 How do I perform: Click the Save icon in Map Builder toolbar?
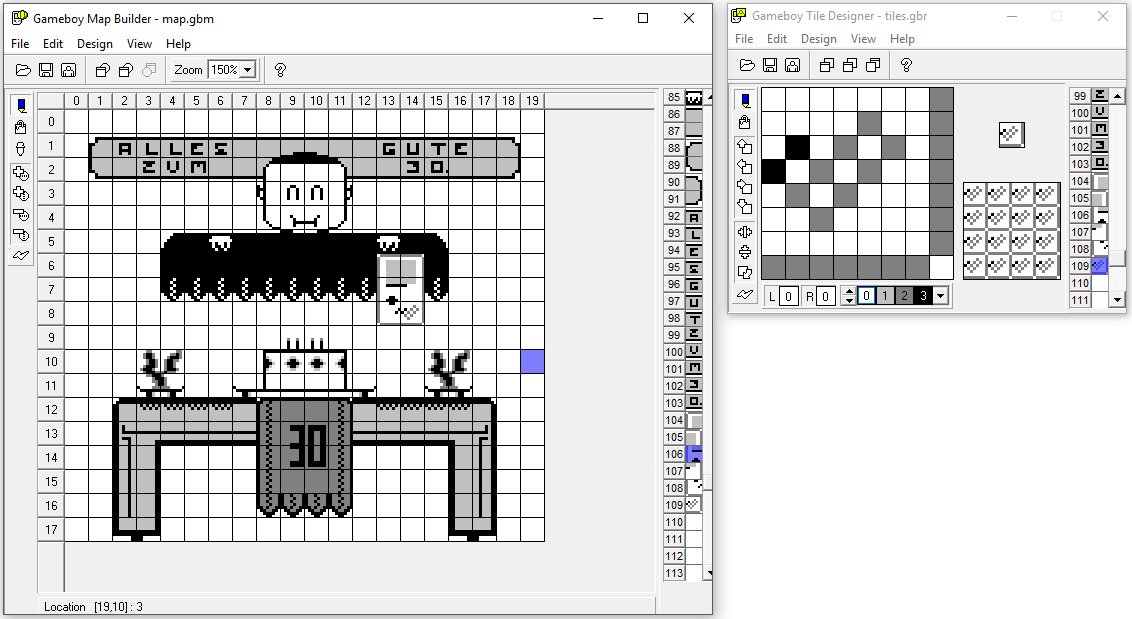[45, 70]
